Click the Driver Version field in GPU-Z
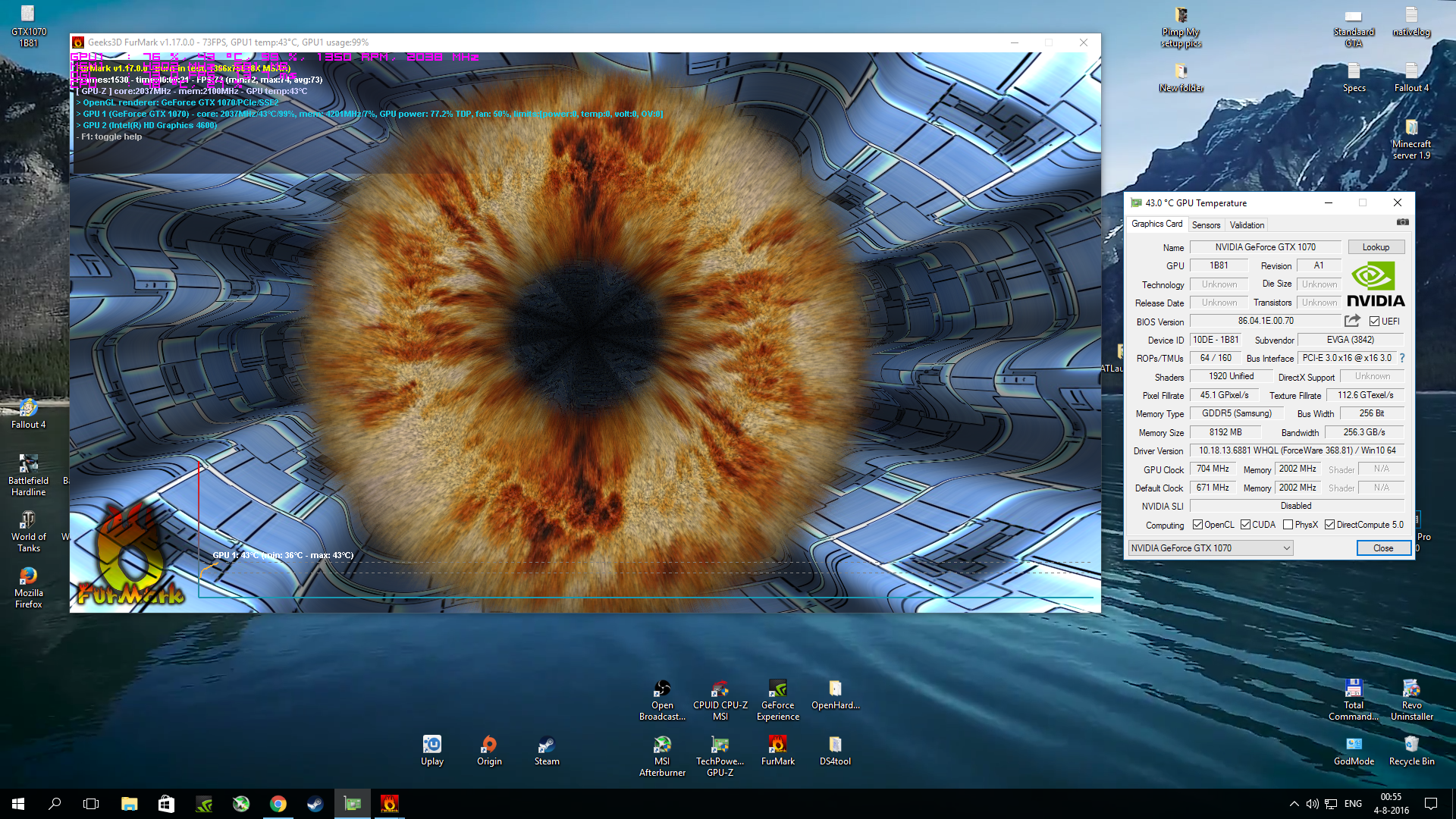The height and width of the screenshot is (819, 1456). (x=1297, y=450)
